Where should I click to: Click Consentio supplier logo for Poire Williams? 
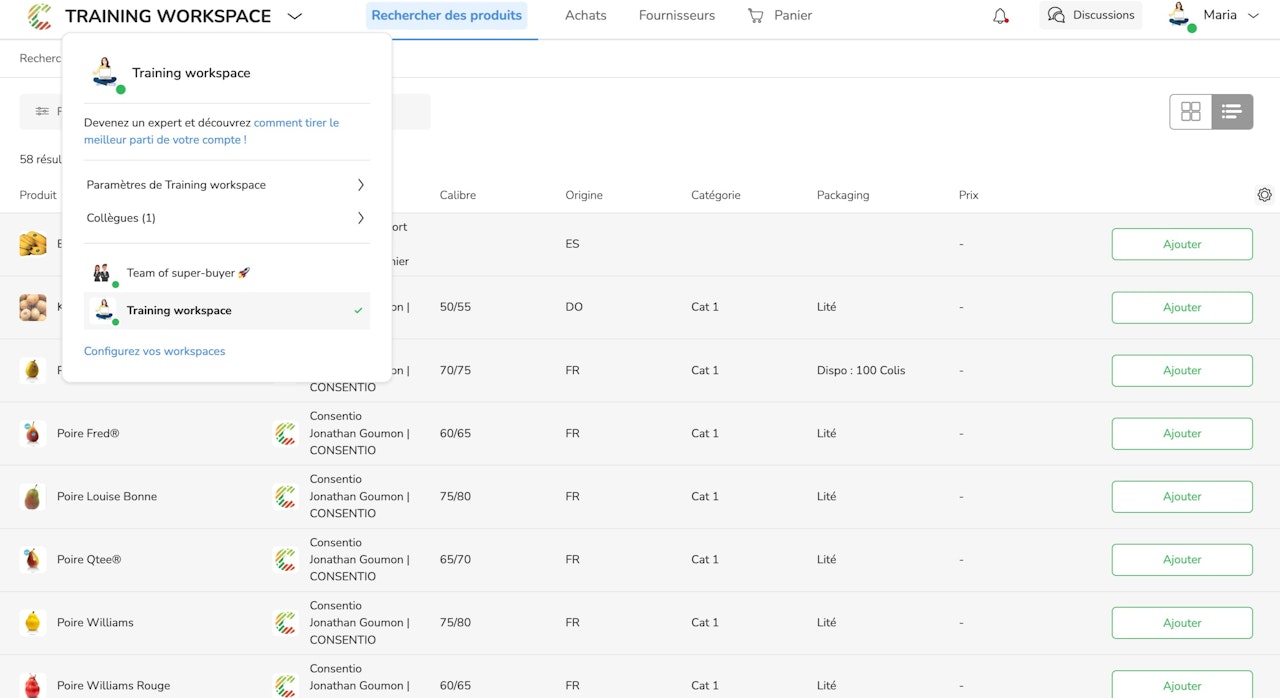(x=286, y=622)
